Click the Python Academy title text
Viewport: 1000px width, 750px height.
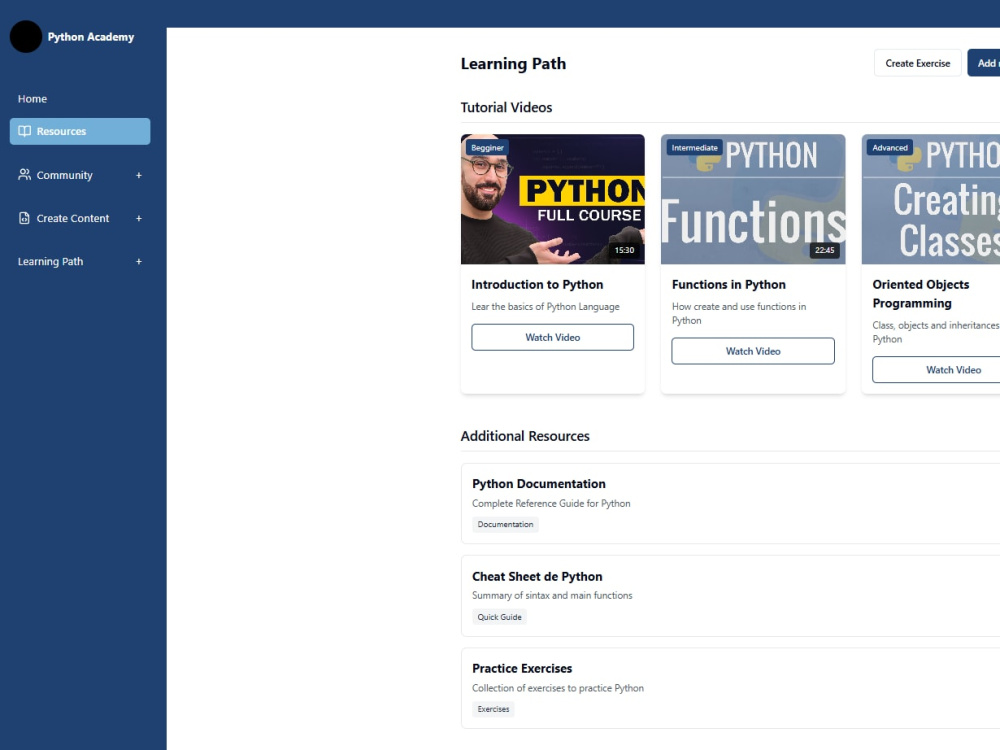coord(91,37)
